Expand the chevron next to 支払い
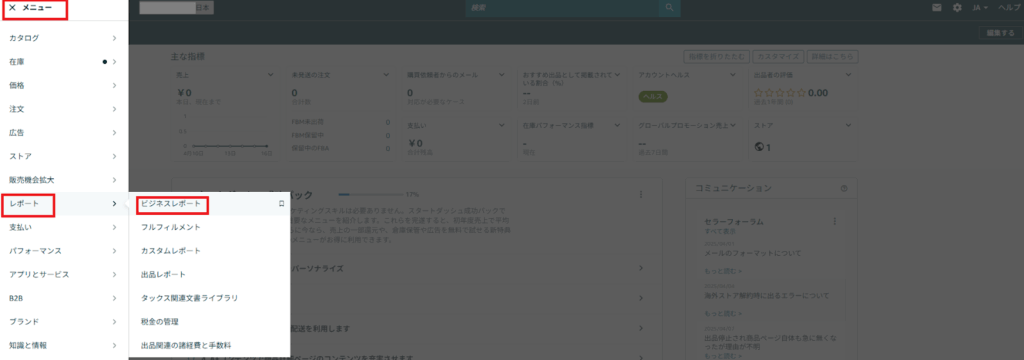Screen dimensions: 1024x360 pyautogui.click(x=114, y=227)
